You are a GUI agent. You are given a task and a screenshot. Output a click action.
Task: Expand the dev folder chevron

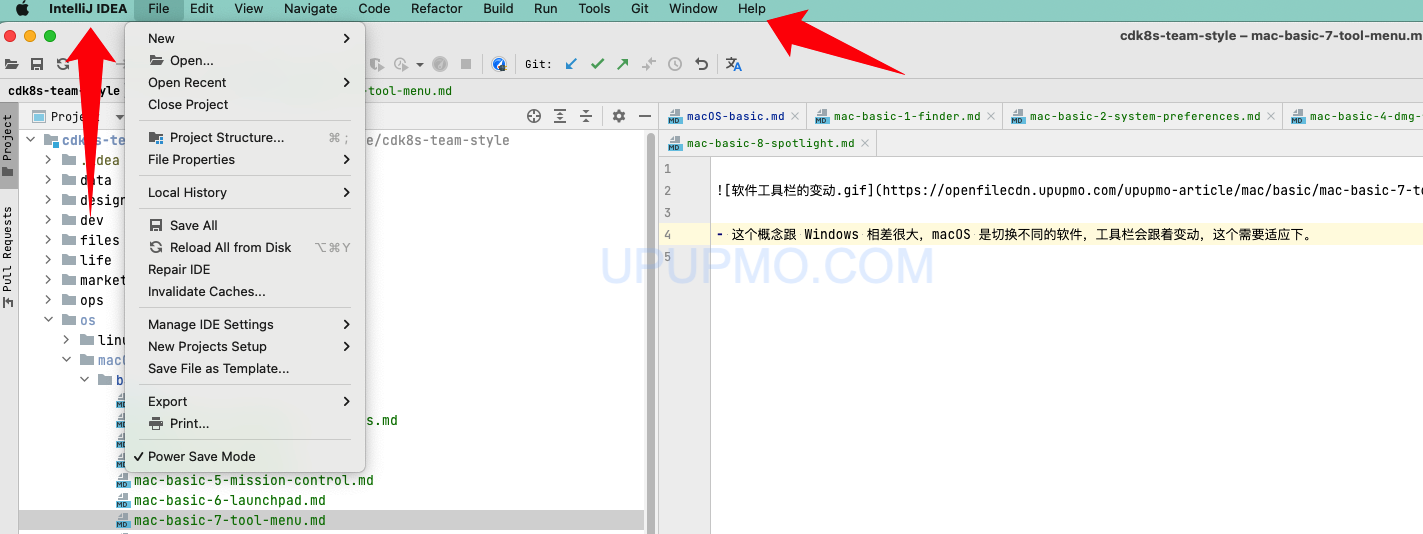click(48, 220)
